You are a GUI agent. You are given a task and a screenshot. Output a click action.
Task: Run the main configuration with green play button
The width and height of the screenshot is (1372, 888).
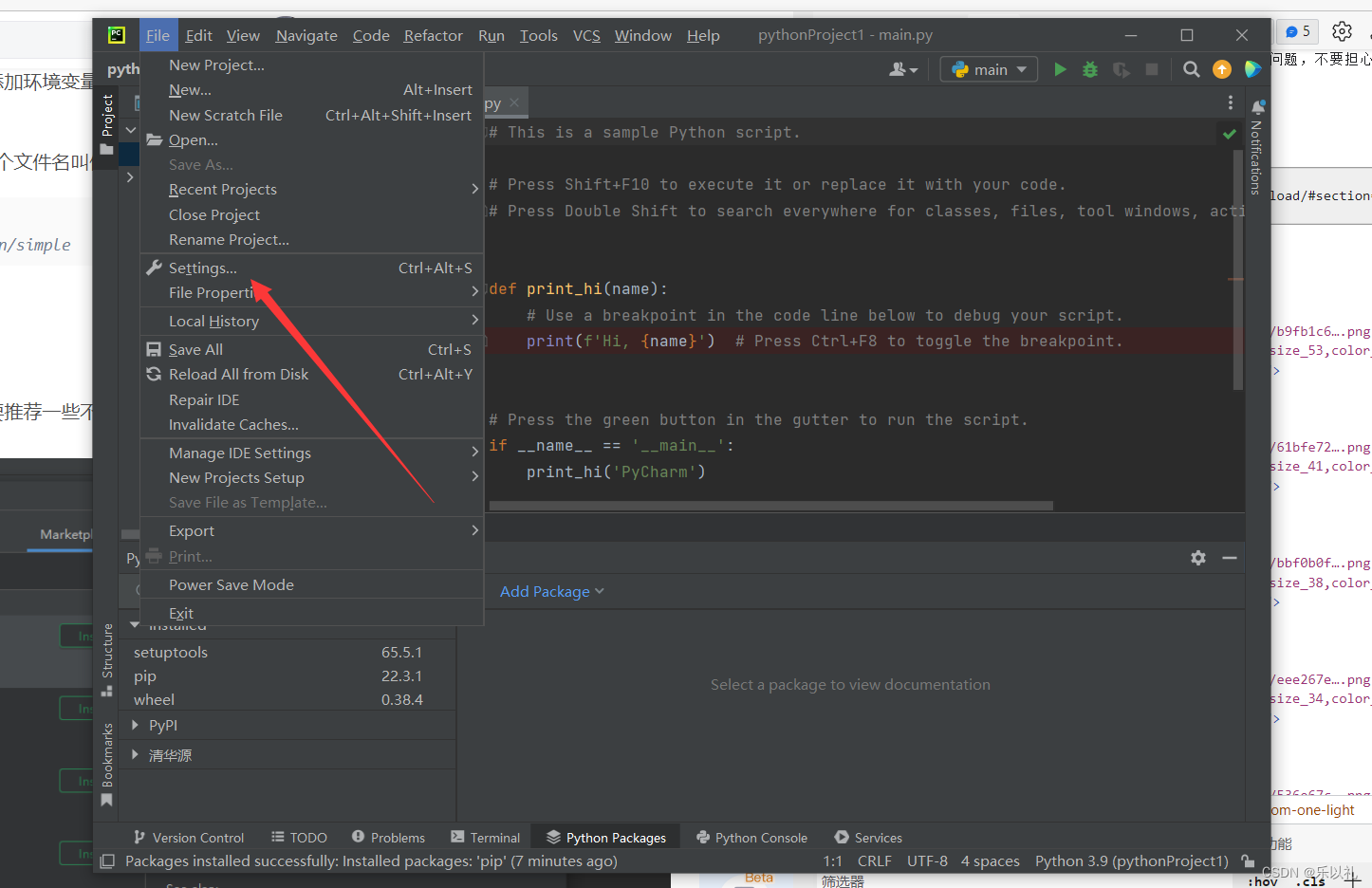[x=1060, y=69]
